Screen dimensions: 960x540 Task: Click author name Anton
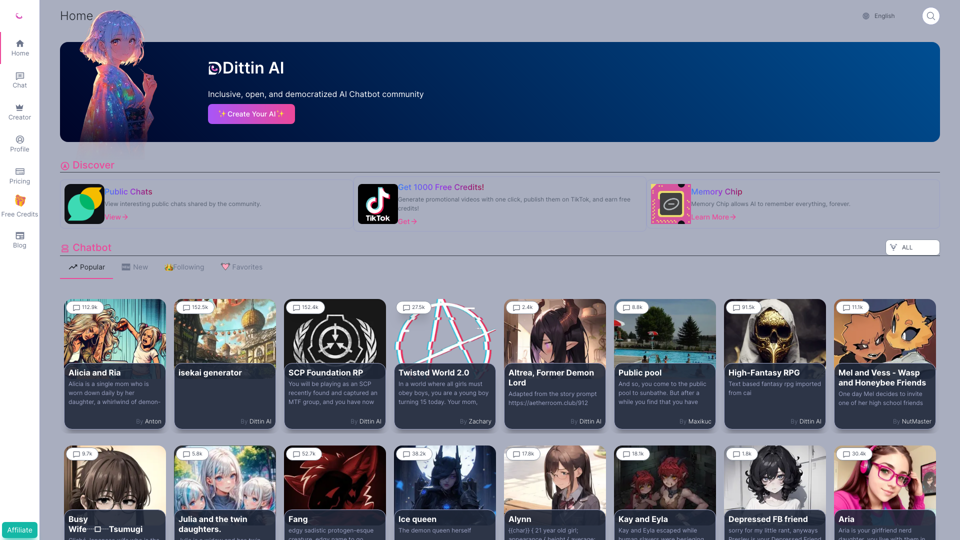coord(153,421)
